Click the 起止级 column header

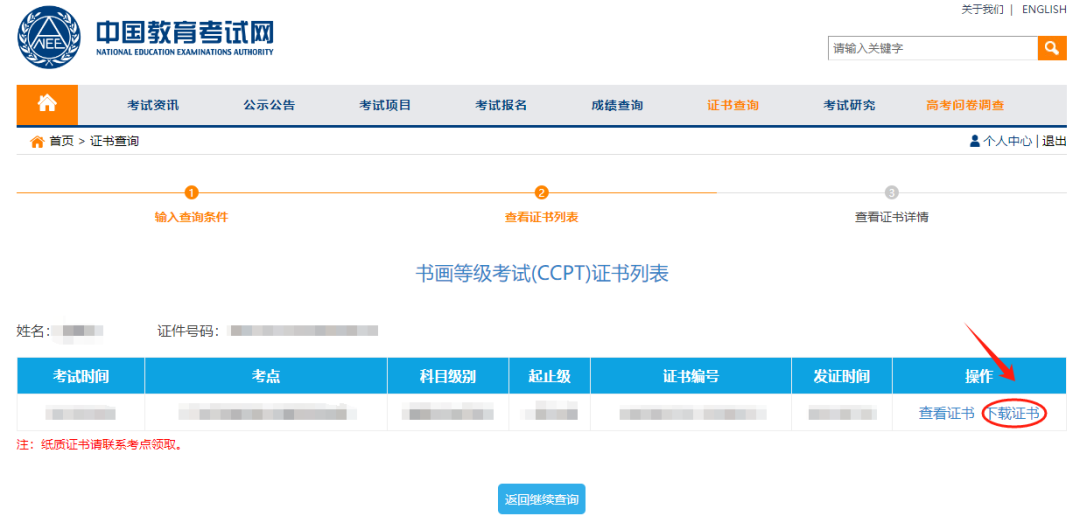click(x=549, y=376)
